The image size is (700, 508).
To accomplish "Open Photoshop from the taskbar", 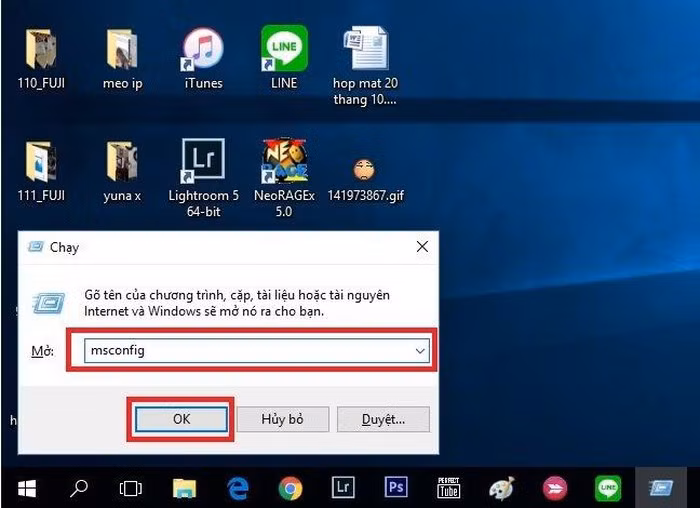I will tap(396, 487).
